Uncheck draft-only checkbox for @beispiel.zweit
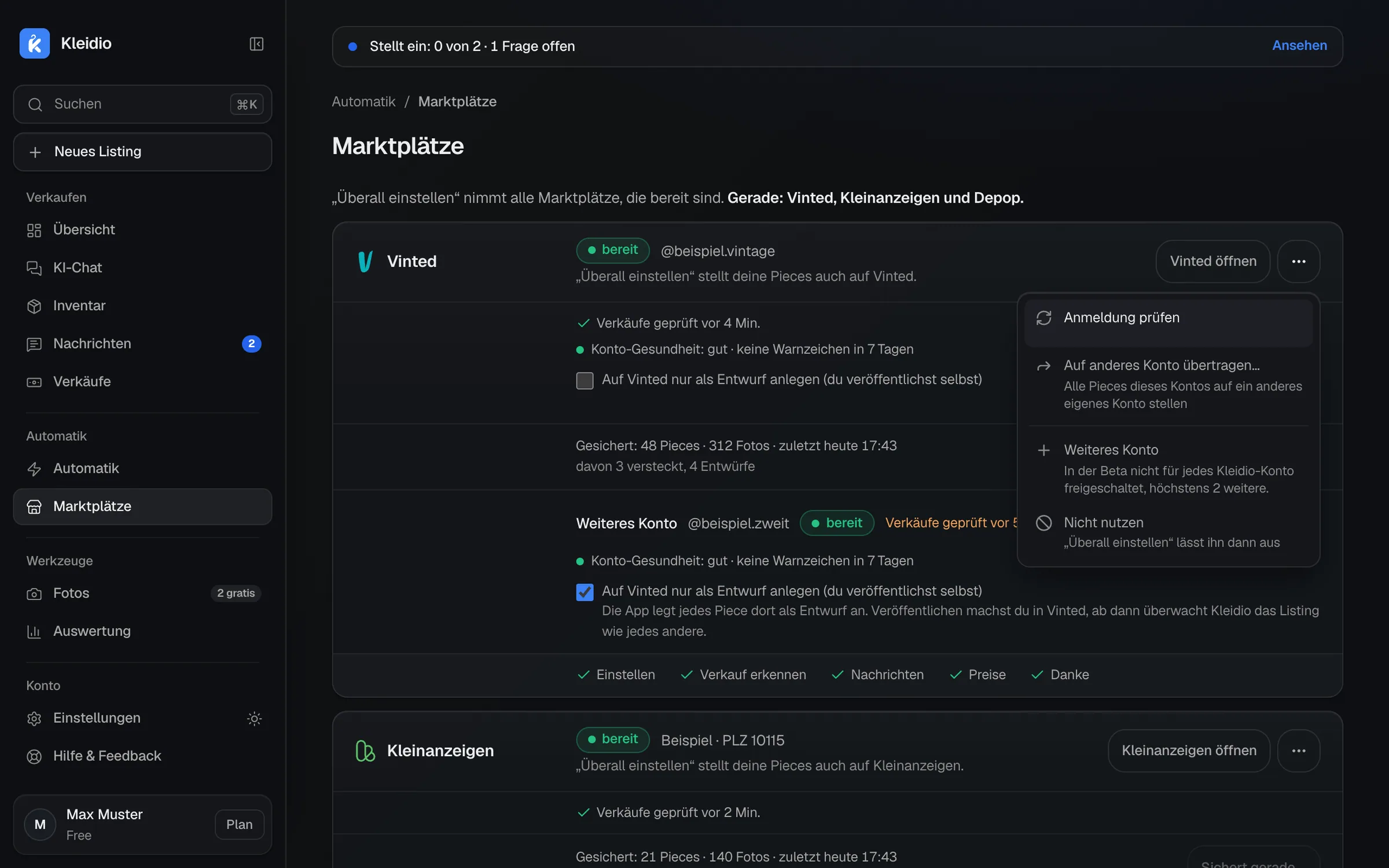Screen dimensions: 1389x868 [x=585, y=592]
